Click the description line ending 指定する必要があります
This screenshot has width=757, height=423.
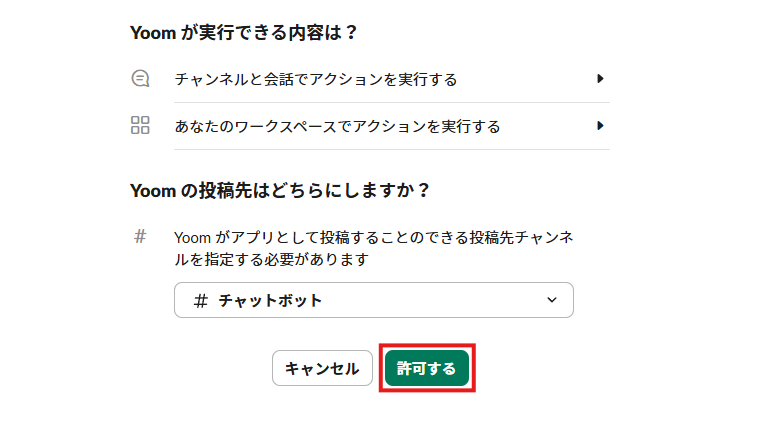coord(271,259)
